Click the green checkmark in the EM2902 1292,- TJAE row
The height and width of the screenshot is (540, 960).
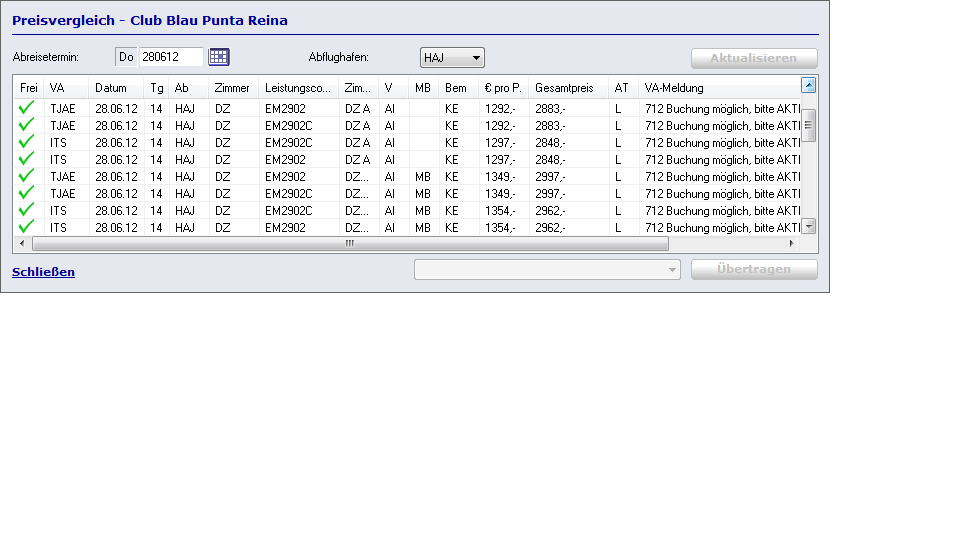(x=26, y=108)
